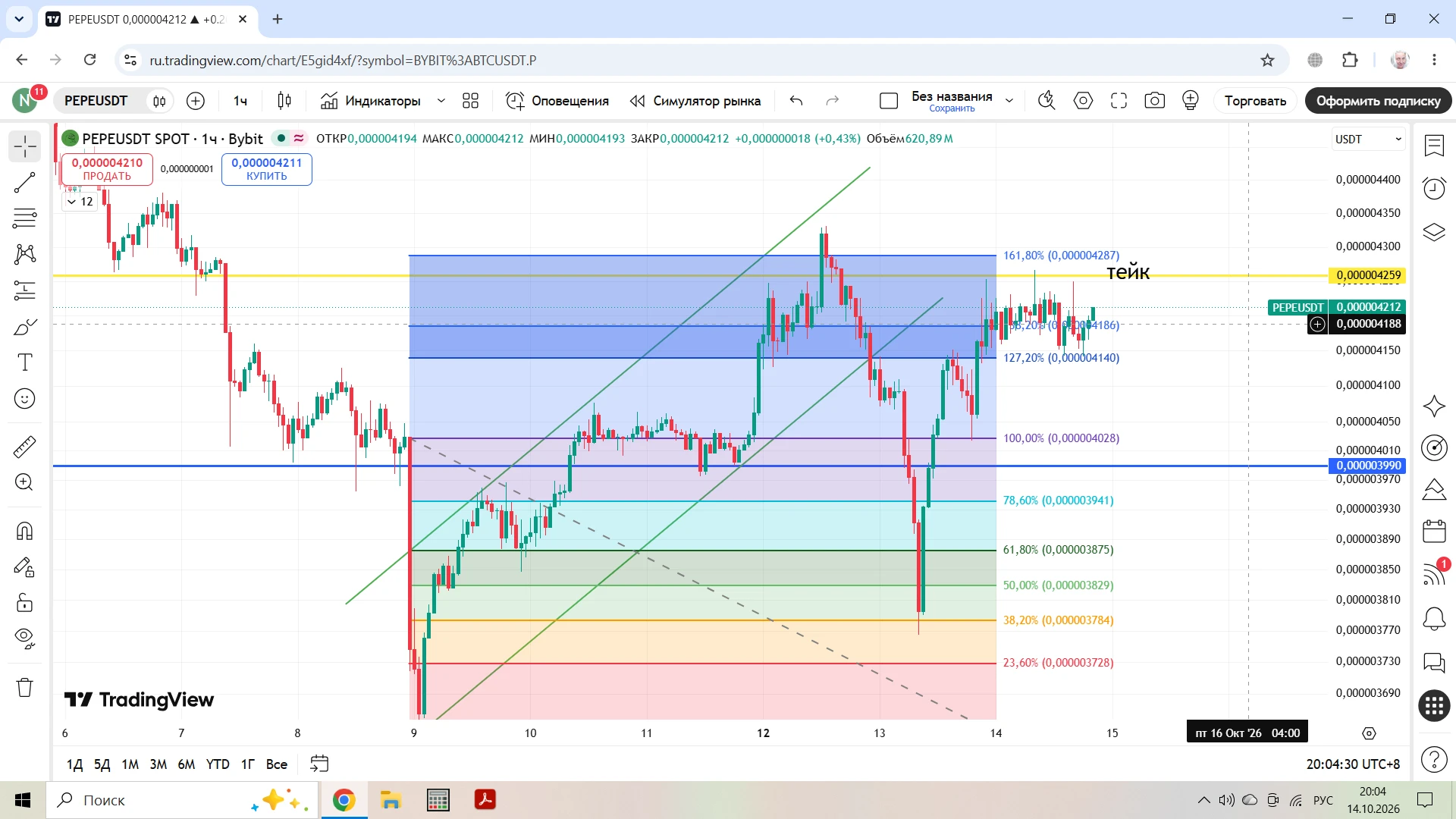Toggle the layout name square checkbox
This screenshot has width=1456, height=819.
click(x=889, y=101)
